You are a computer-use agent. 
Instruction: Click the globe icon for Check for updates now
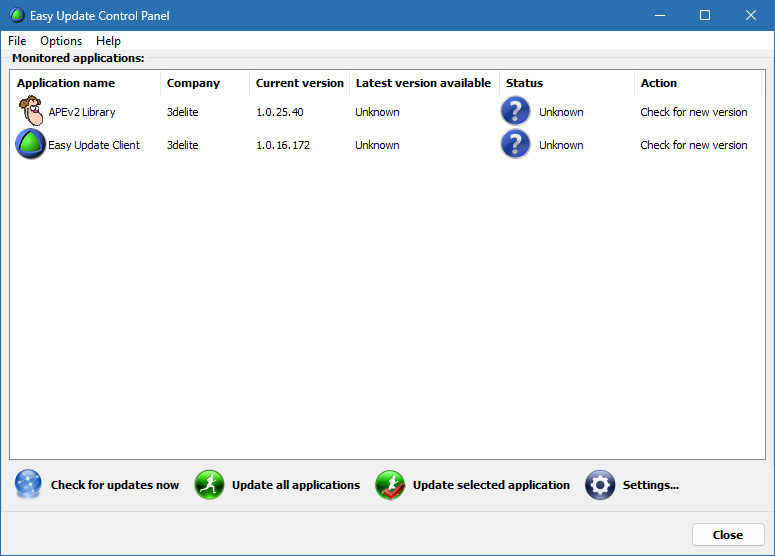(28, 484)
